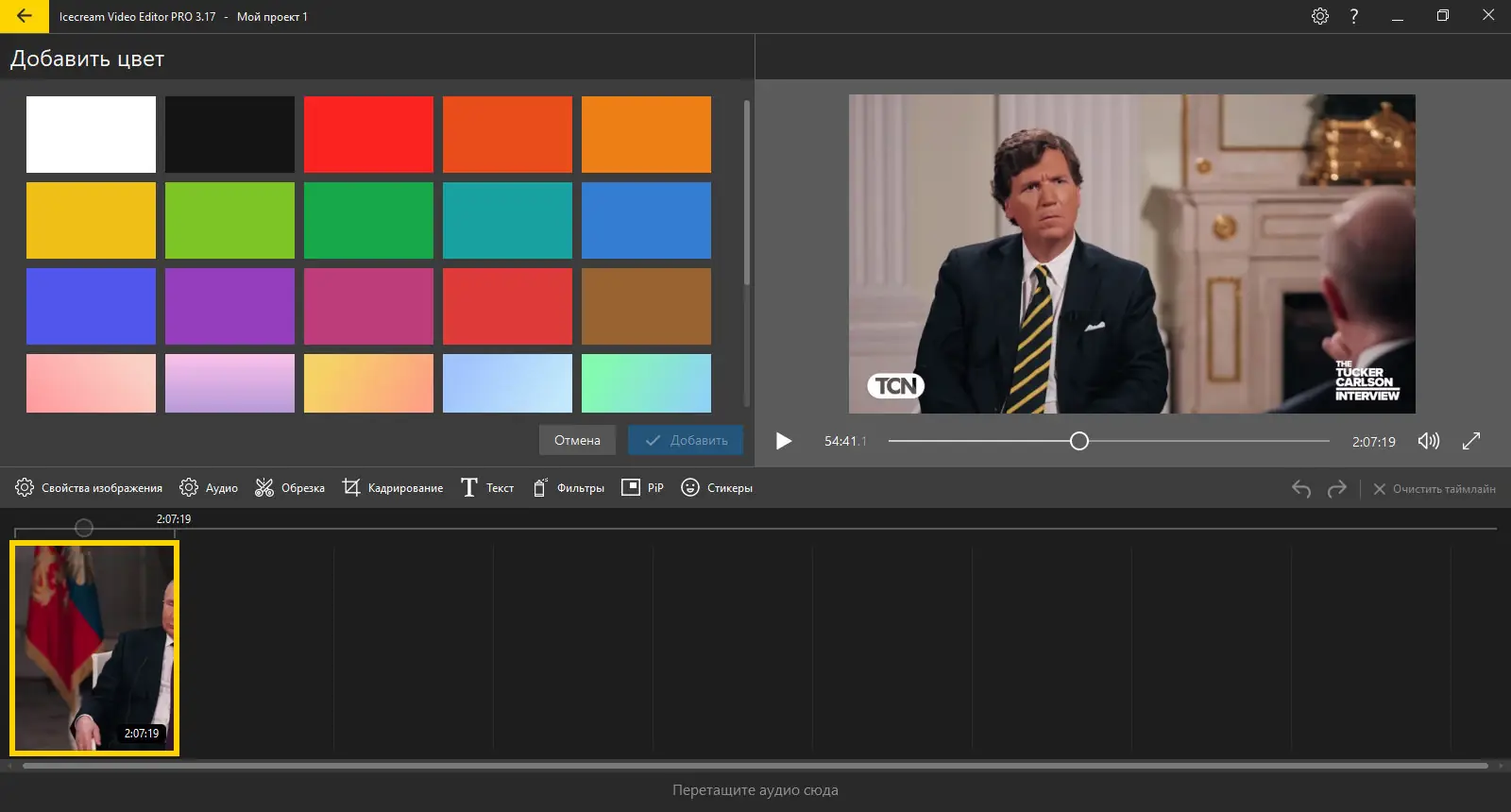Image resolution: width=1511 pixels, height=812 pixels.
Task: Minimize the Icecream Video Editor window
Action: coord(1398,16)
